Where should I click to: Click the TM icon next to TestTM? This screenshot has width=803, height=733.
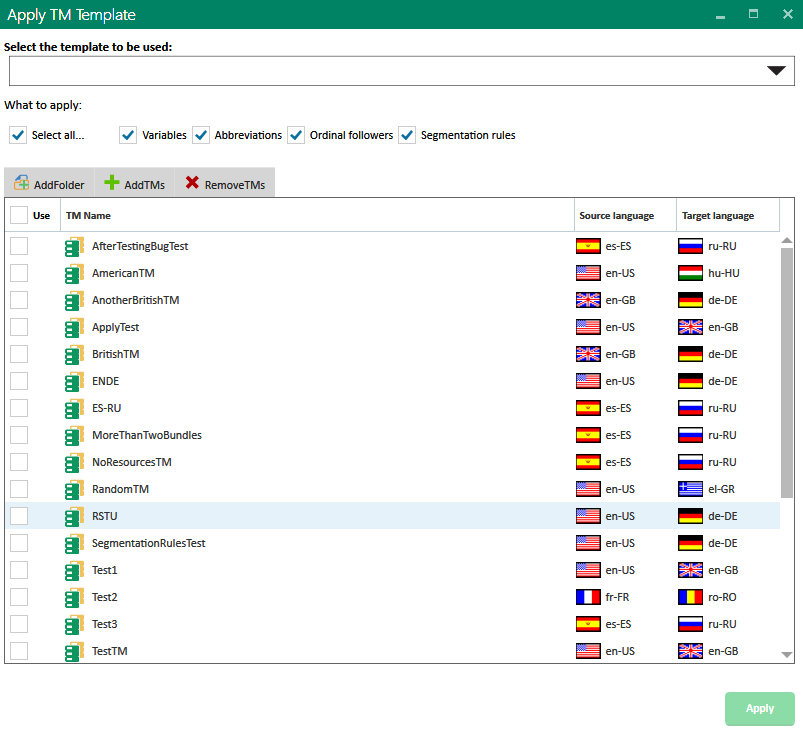pos(74,652)
